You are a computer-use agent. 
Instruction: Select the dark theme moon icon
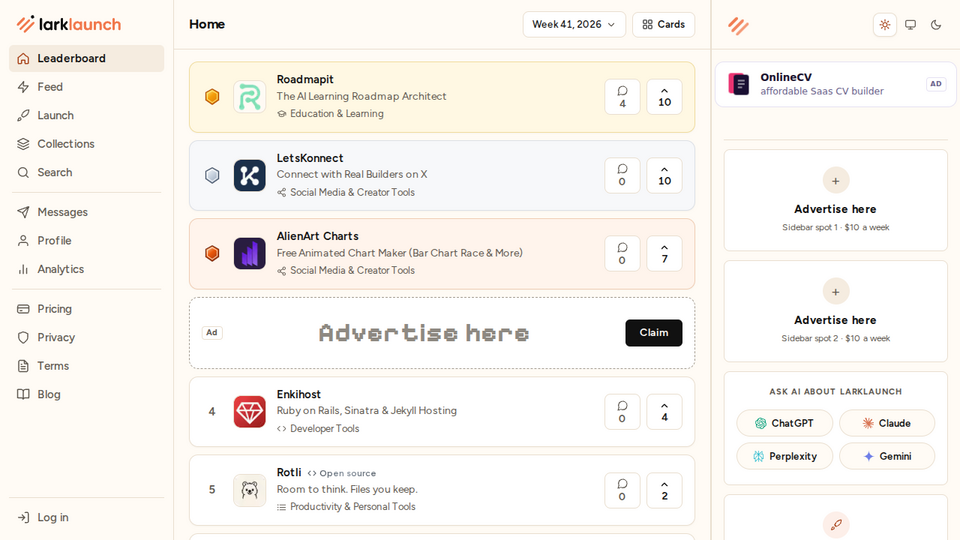point(936,25)
